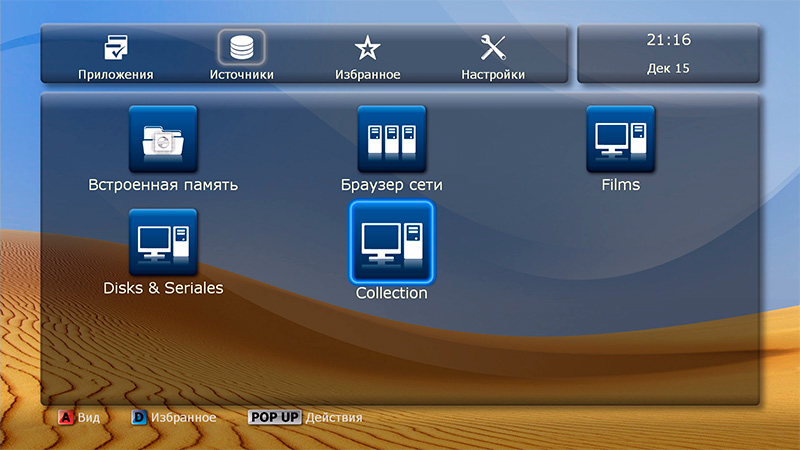Select the Films computer icon
This screenshot has height=450, width=800.
point(620,139)
